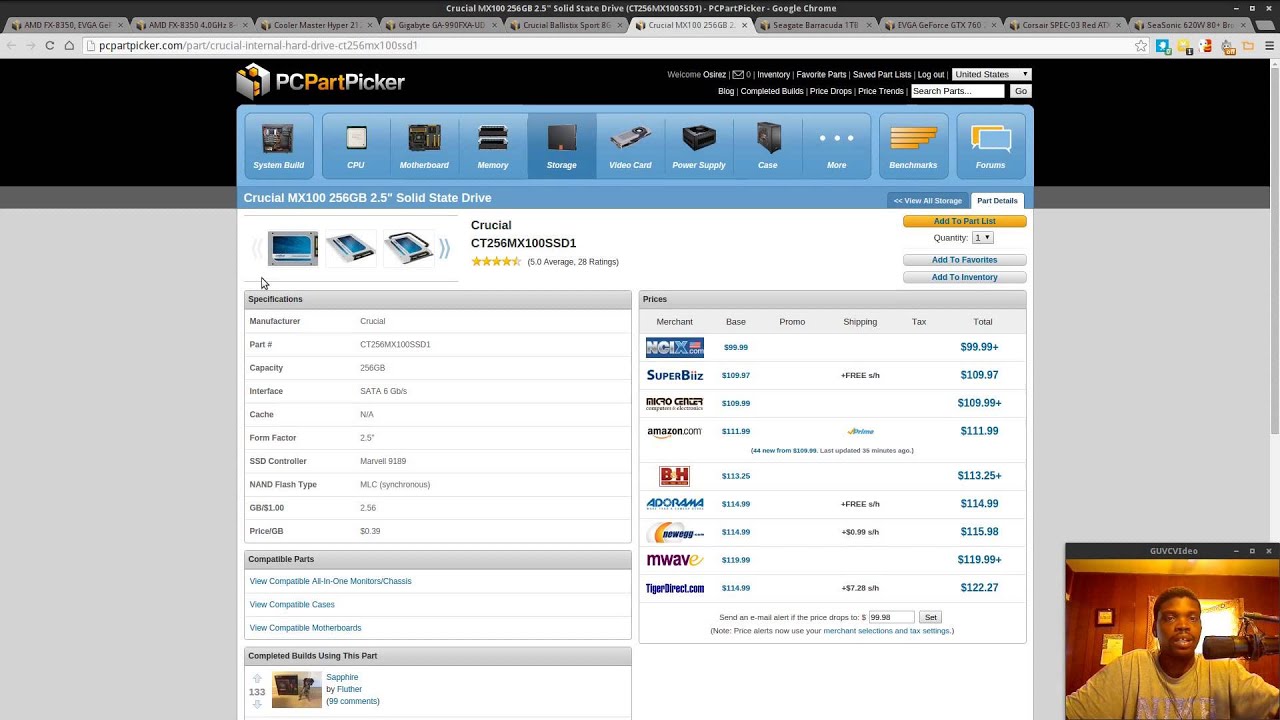Click the NCIX $99.99+ total price

coord(979,347)
